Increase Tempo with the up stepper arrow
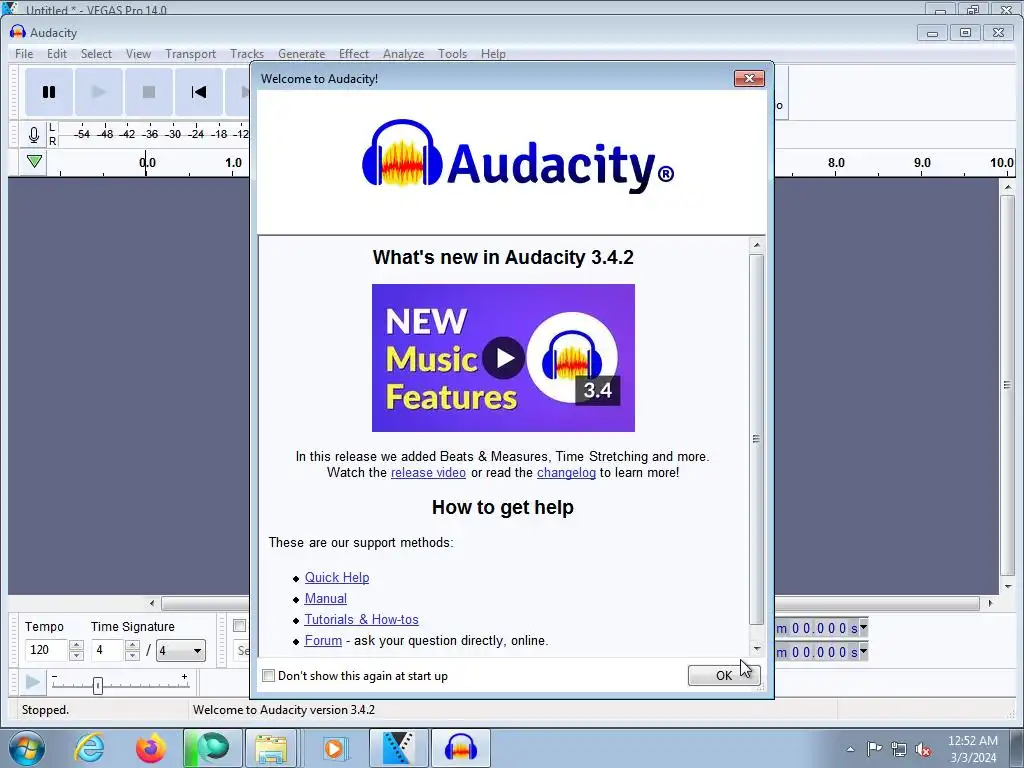Image resolution: width=1024 pixels, height=768 pixels. tap(76, 645)
